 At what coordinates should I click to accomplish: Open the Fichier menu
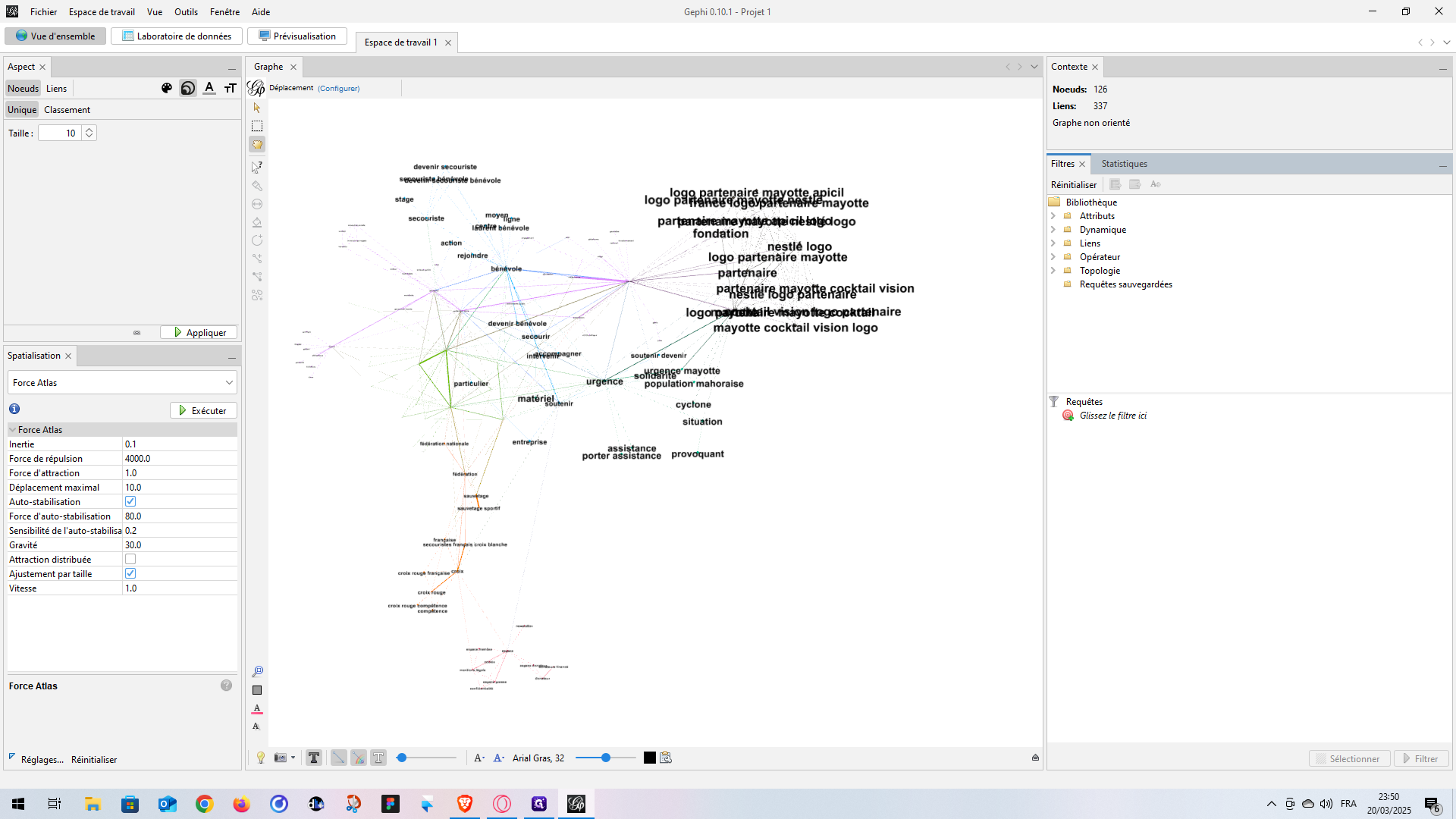click(x=43, y=11)
